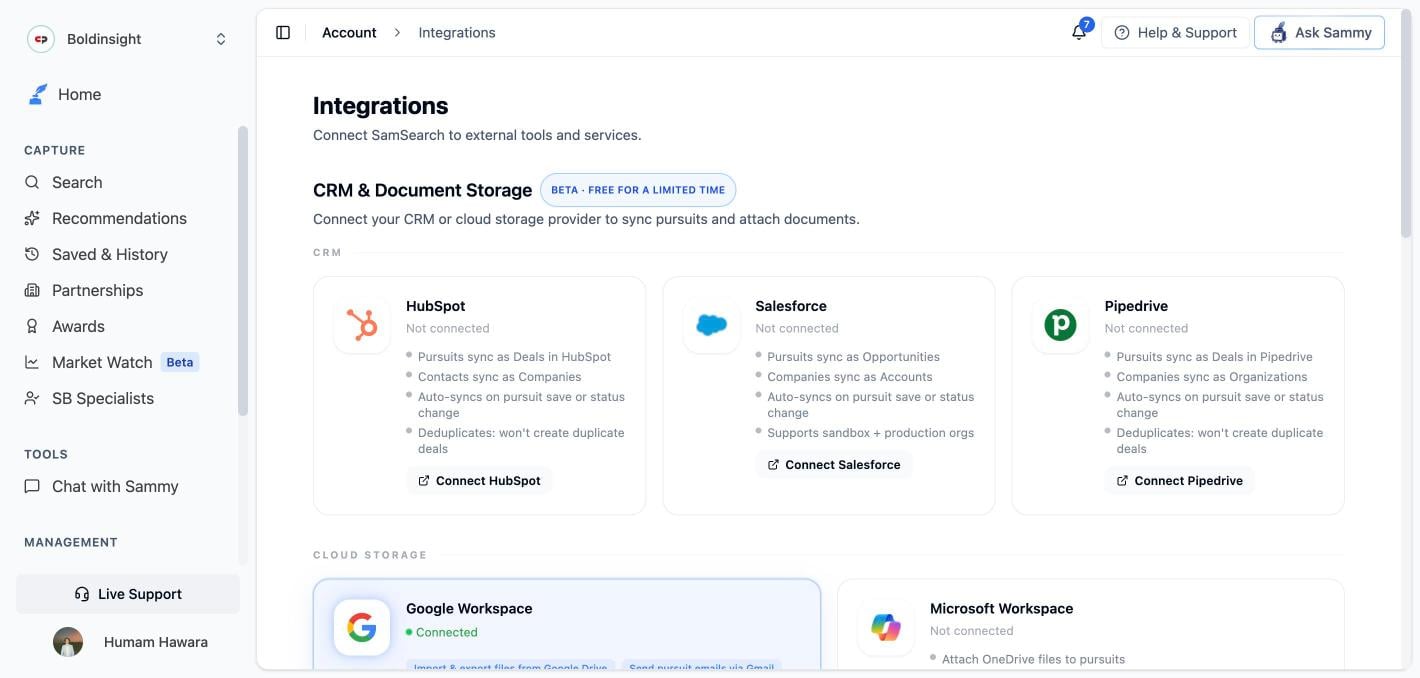Click the Search magnifier icon

click(32, 182)
